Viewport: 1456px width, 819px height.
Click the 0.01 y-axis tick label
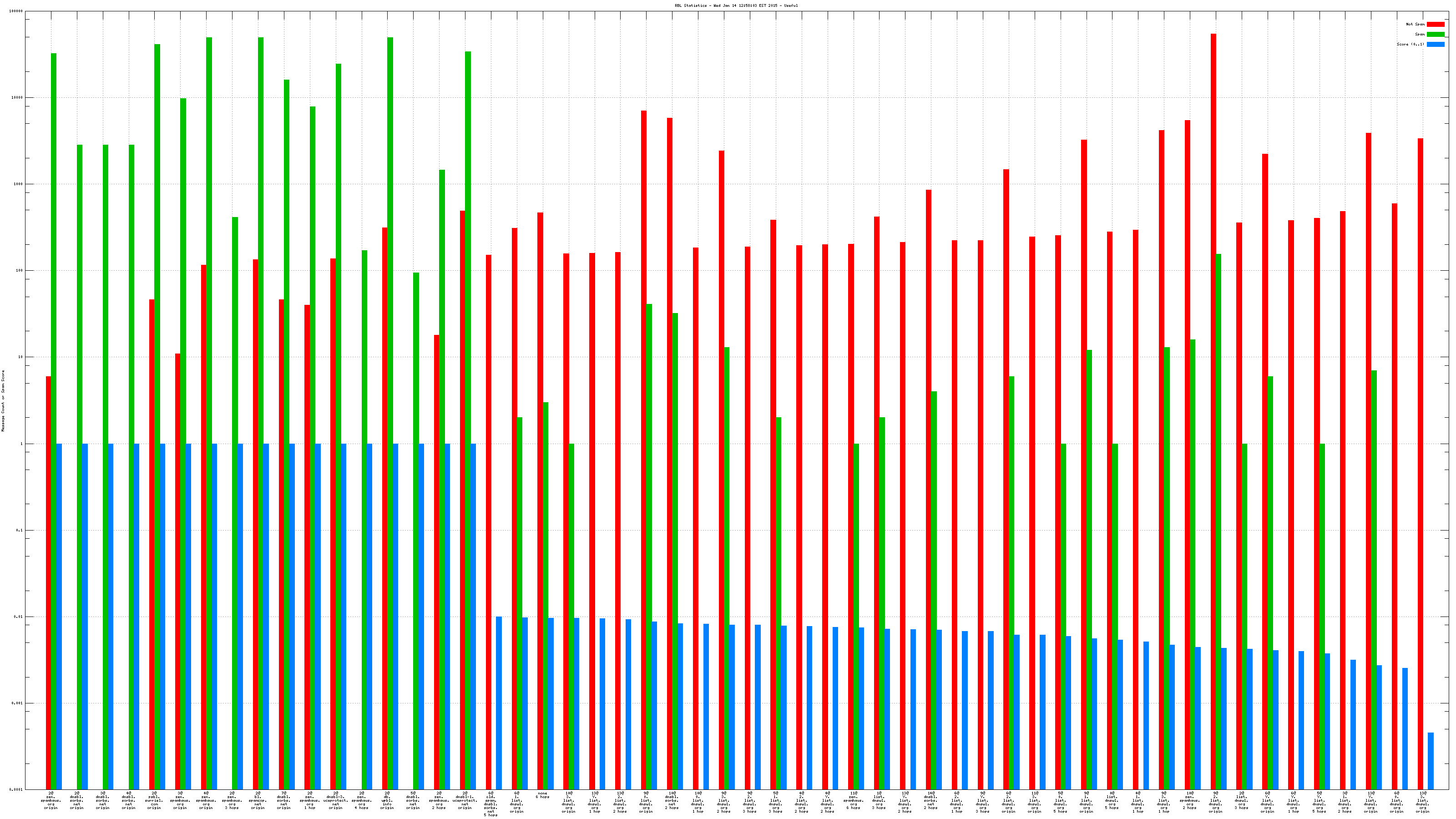[x=19, y=617]
